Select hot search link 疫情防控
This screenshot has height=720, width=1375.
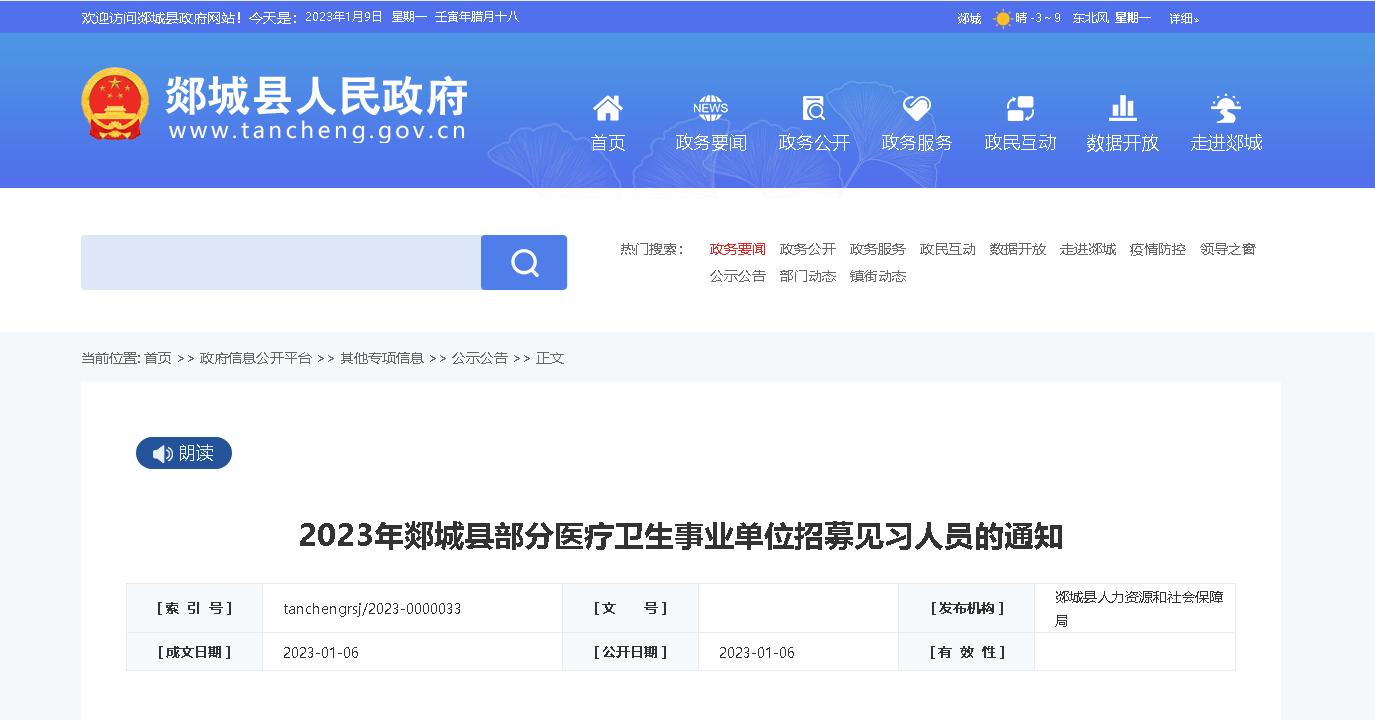[x=1157, y=249]
